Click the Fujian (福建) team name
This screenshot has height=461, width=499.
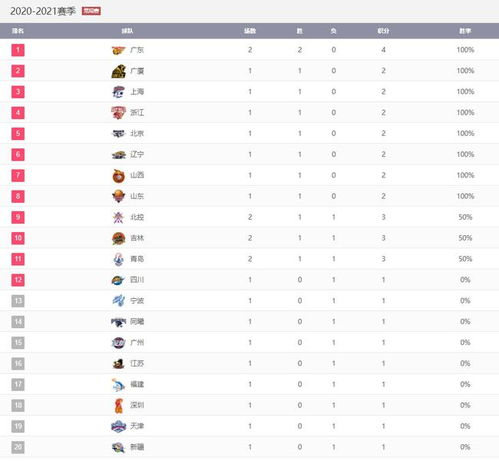(137, 384)
